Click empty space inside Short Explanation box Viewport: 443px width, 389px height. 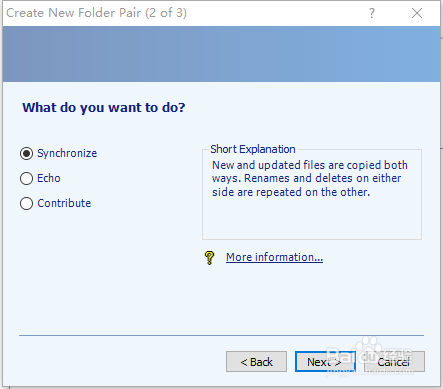(312, 219)
